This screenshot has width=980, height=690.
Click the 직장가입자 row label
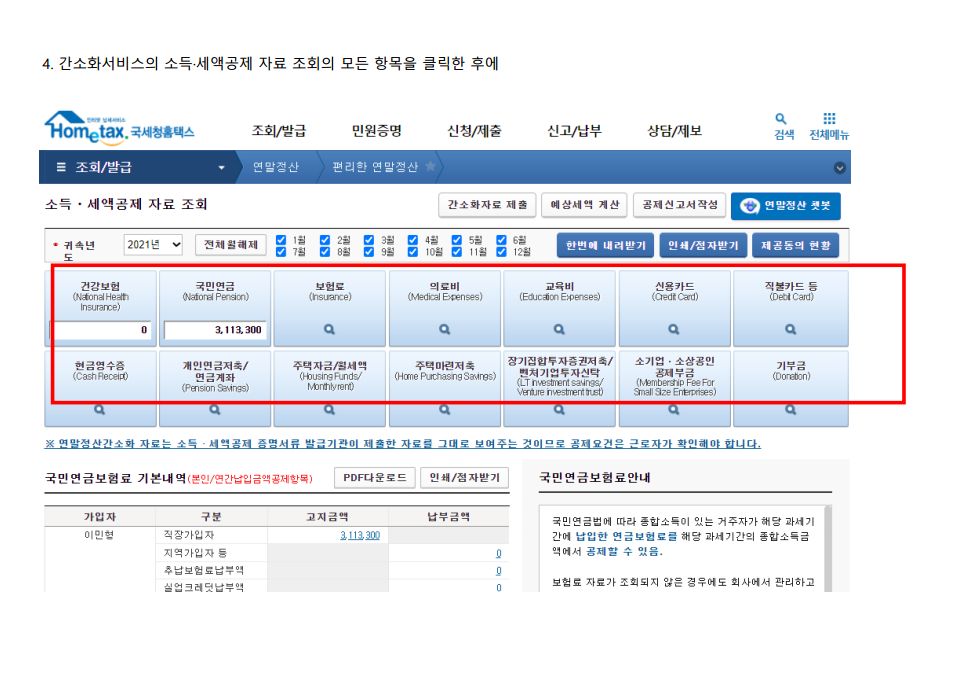click(x=189, y=535)
